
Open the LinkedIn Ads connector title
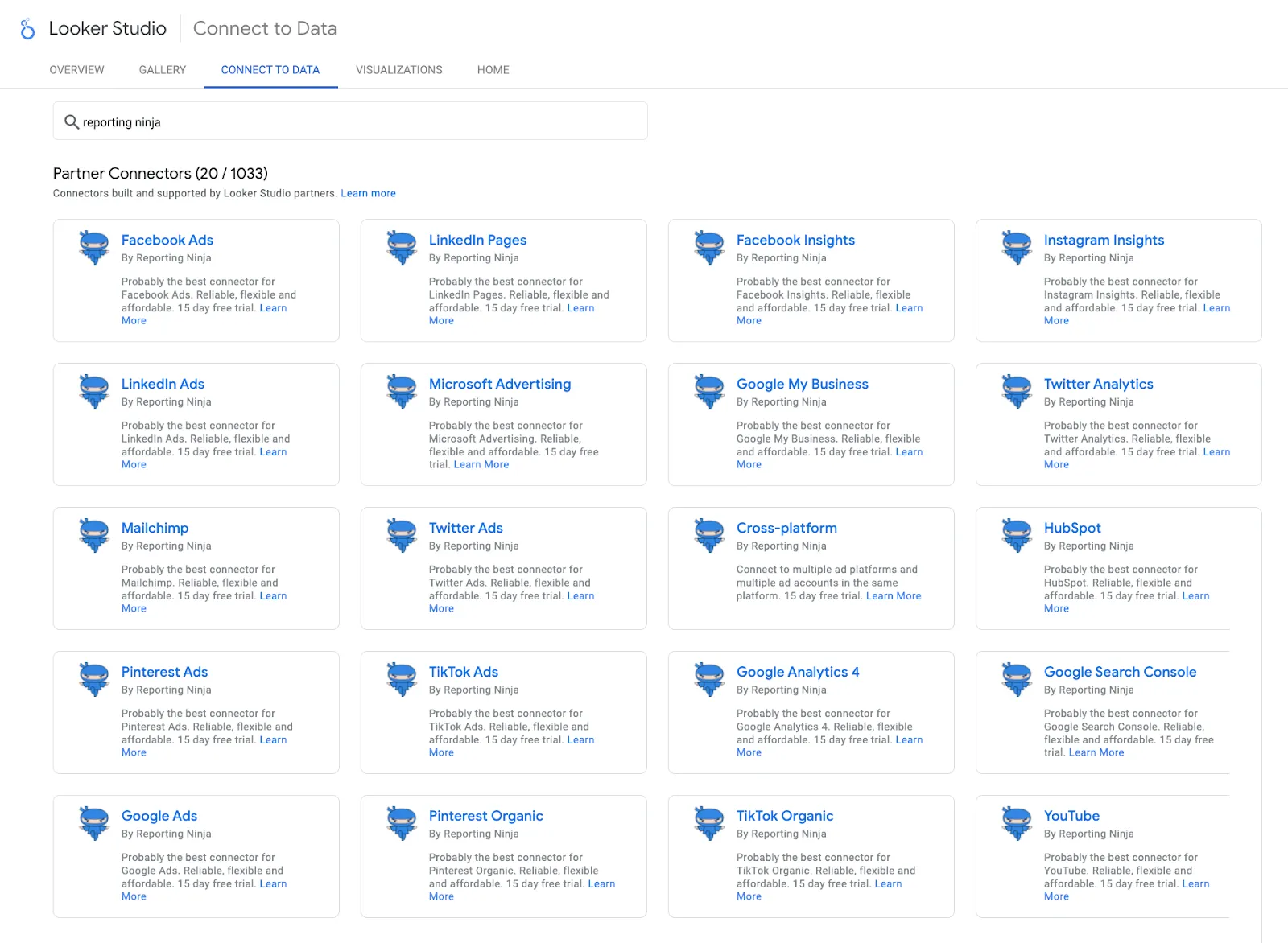(163, 384)
